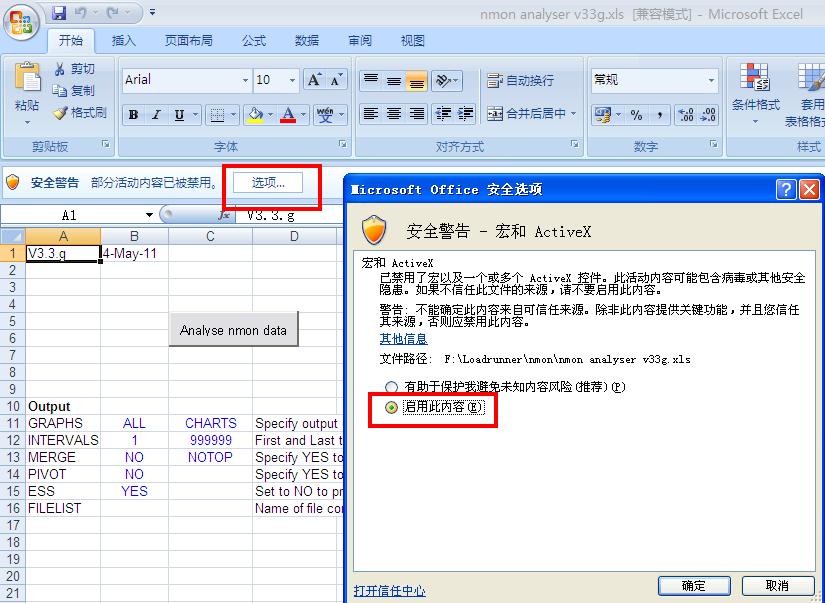
Task: Apply yellow fill color bucket
Action: [255, 114]
